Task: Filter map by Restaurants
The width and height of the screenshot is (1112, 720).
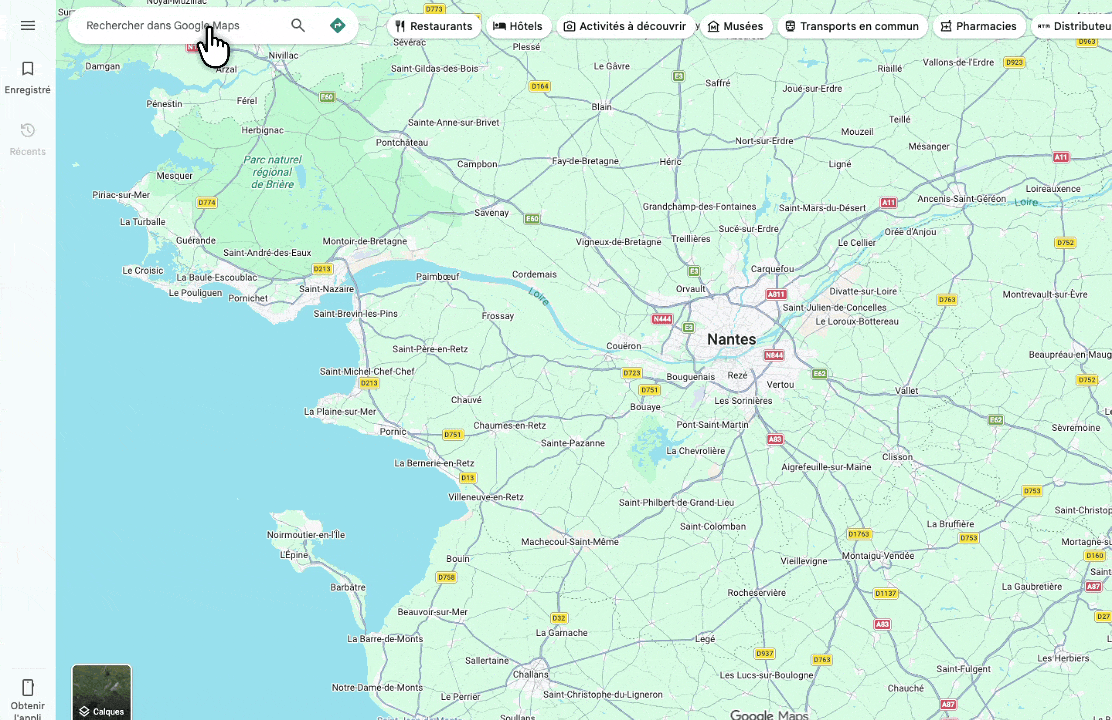Action: click(x=434, y=26)
